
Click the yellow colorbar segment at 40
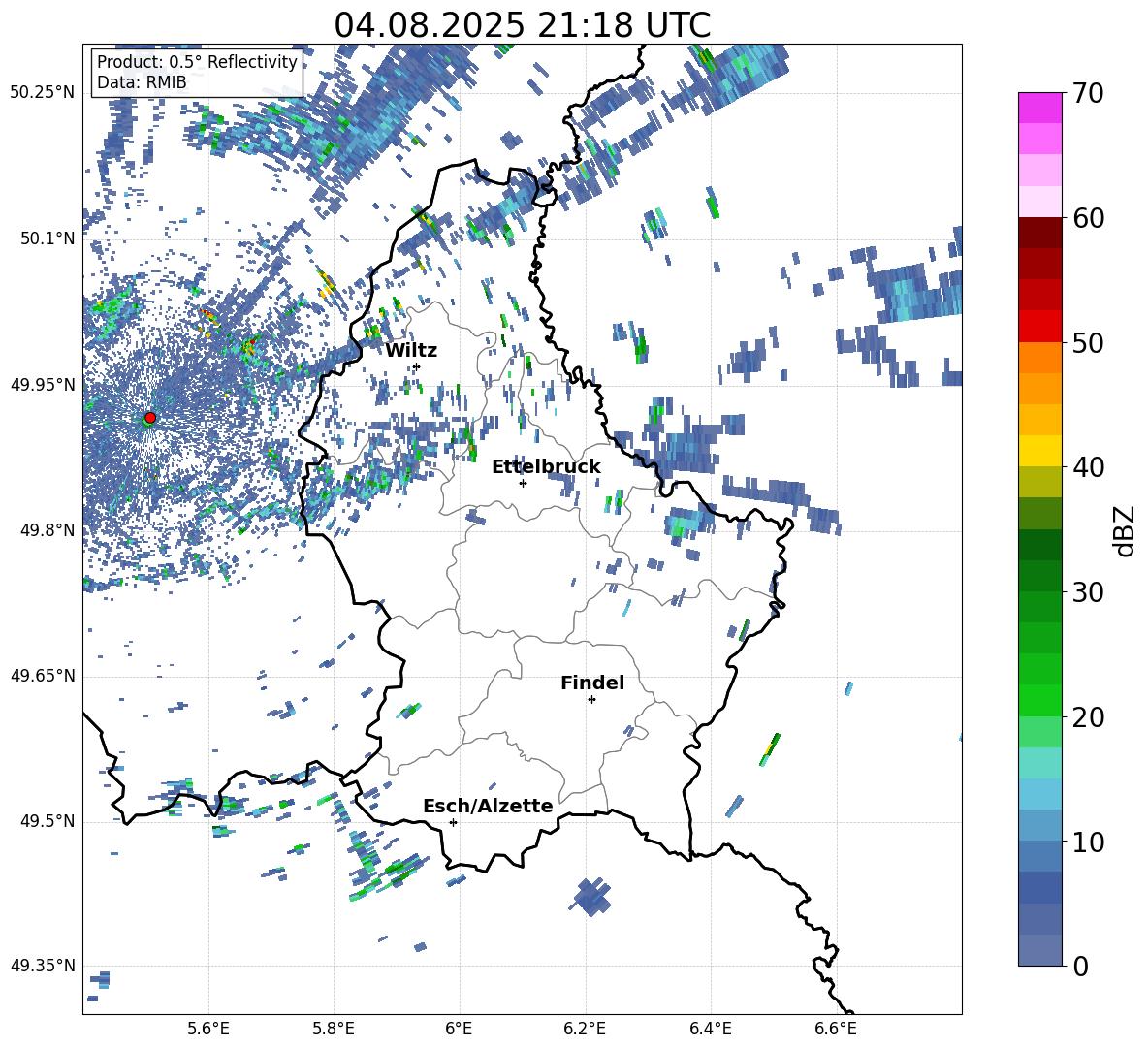(x=1039, y=451)
